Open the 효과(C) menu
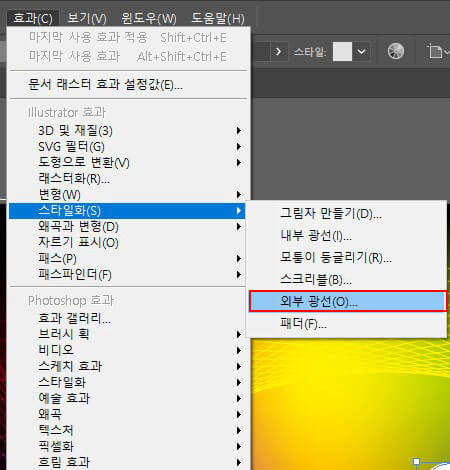The width and height of the screenshot is (450, 470). coord(33,18)
